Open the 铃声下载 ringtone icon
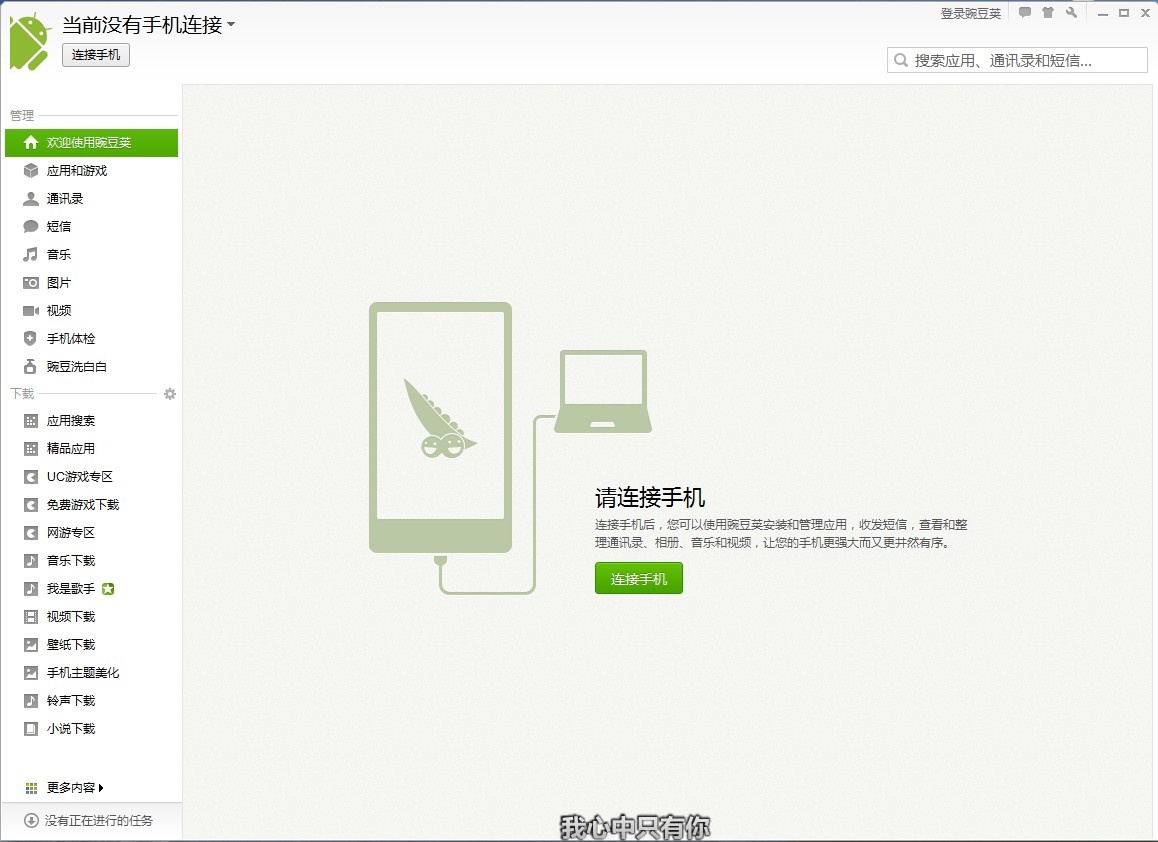The height and width of the screenshot is (842, 1158). coord(30,701)
